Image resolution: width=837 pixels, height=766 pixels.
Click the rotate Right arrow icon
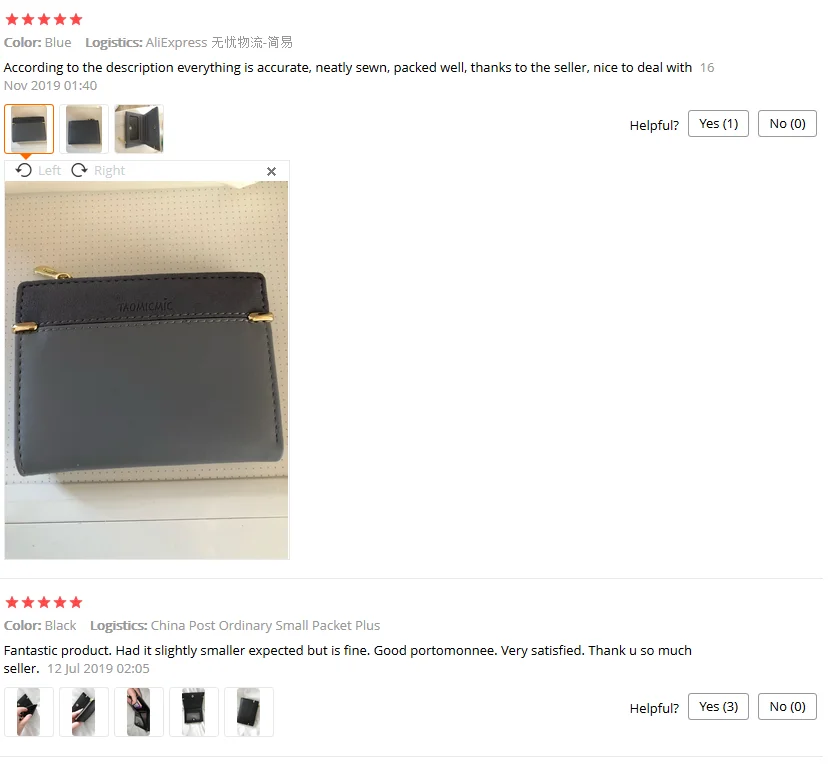[x=80, y=170]
